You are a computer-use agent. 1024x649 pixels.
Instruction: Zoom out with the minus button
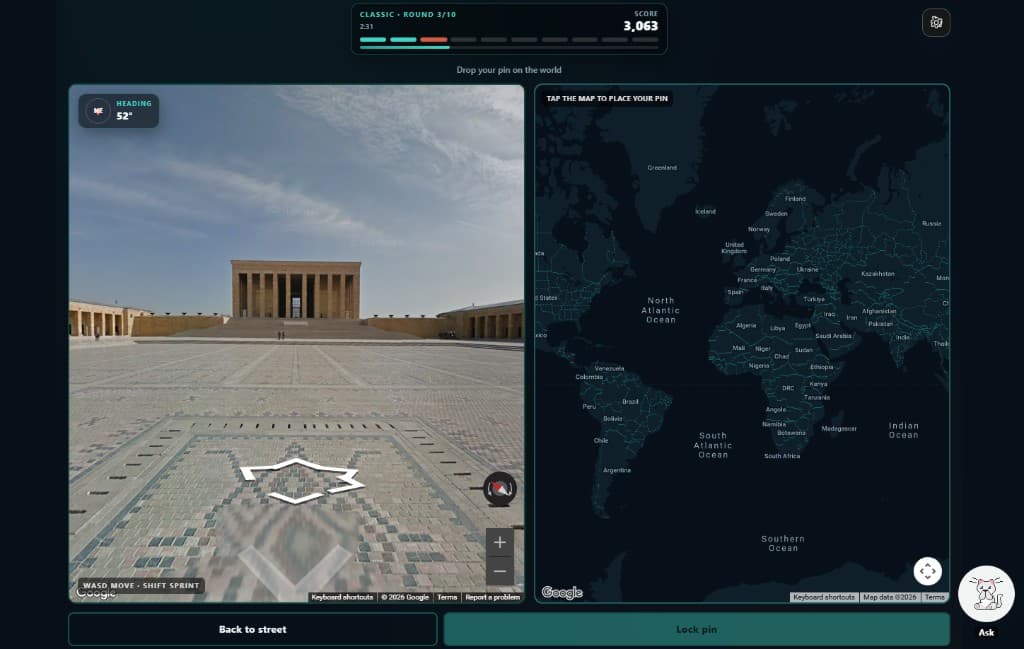500,571
